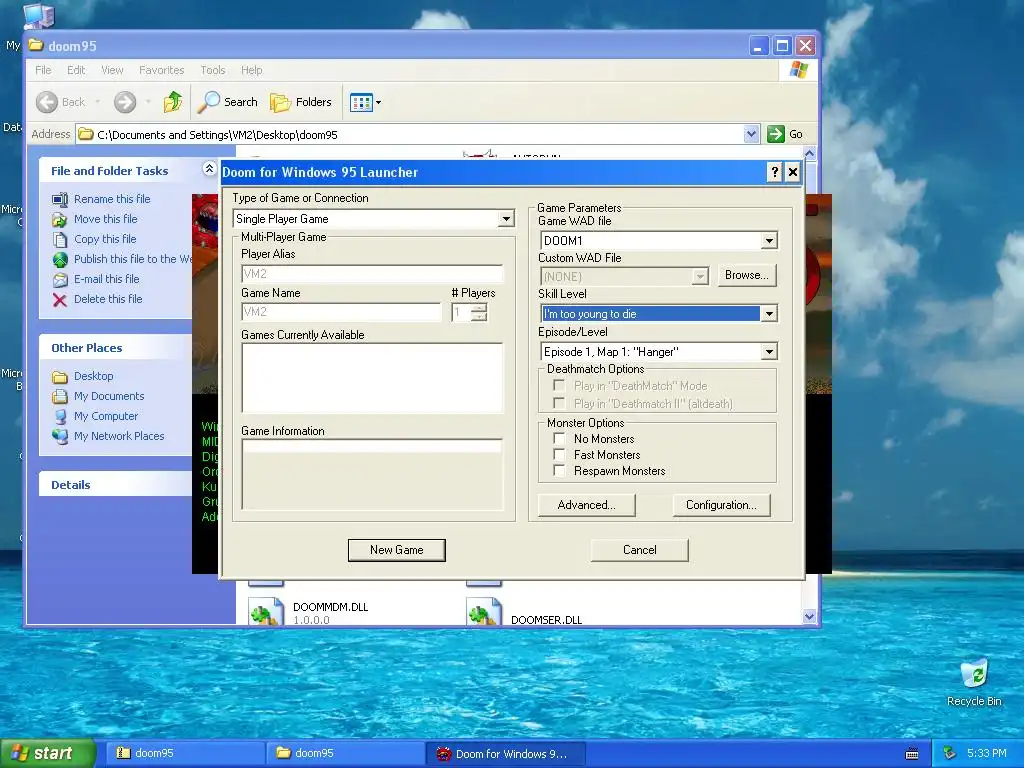1024x768 pixels.
Task: Open My Network Places link
Action: (119, 436)
